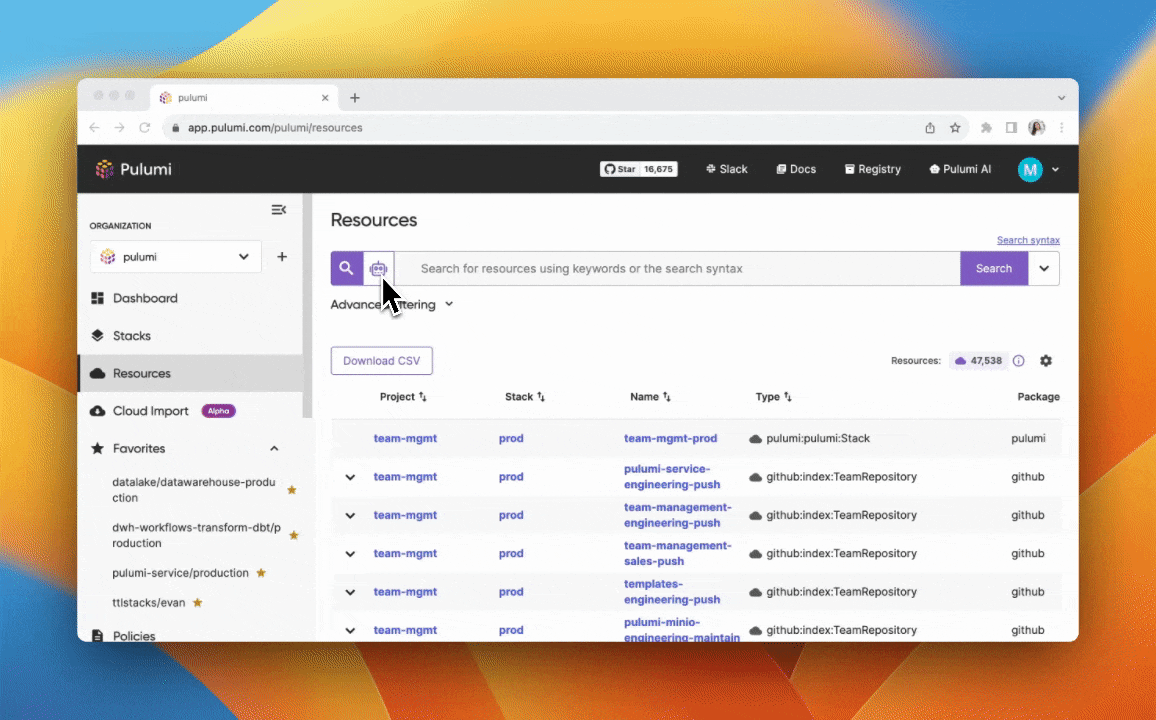This screenshot has width=1156, height=720.
Task: Open the team-management-sales-push link
Action: (678, 553)
